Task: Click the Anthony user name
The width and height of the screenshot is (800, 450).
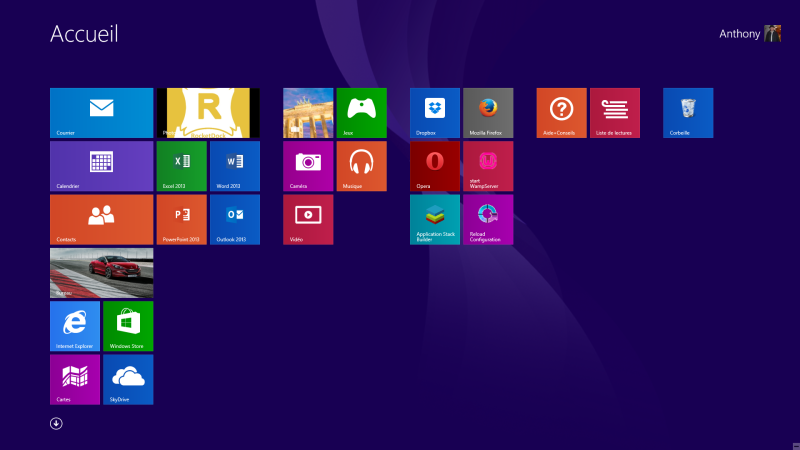Action: (x=739, y=34)
